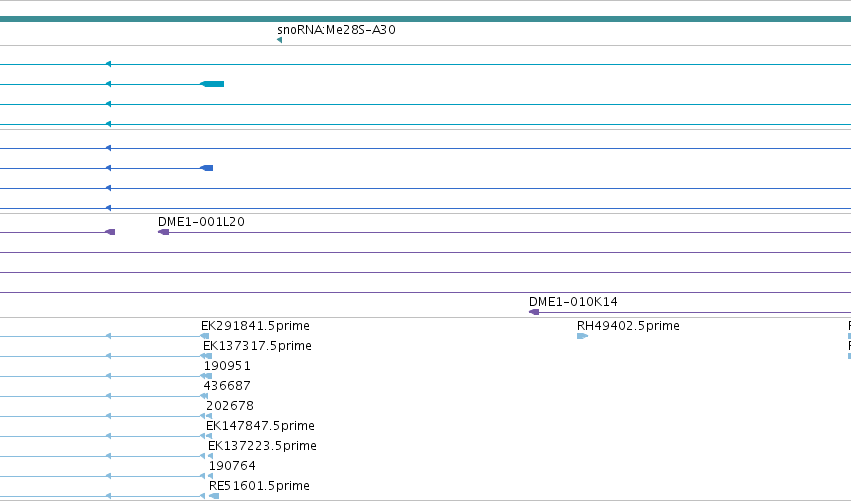Click the 190951 feature label

pyautogui.click(x=227, y=366)
